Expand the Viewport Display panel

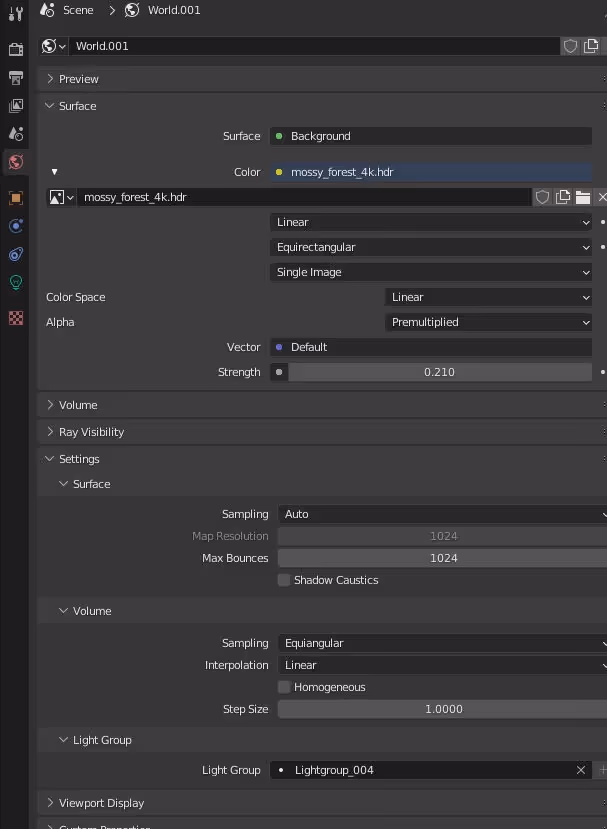(323, 803)
